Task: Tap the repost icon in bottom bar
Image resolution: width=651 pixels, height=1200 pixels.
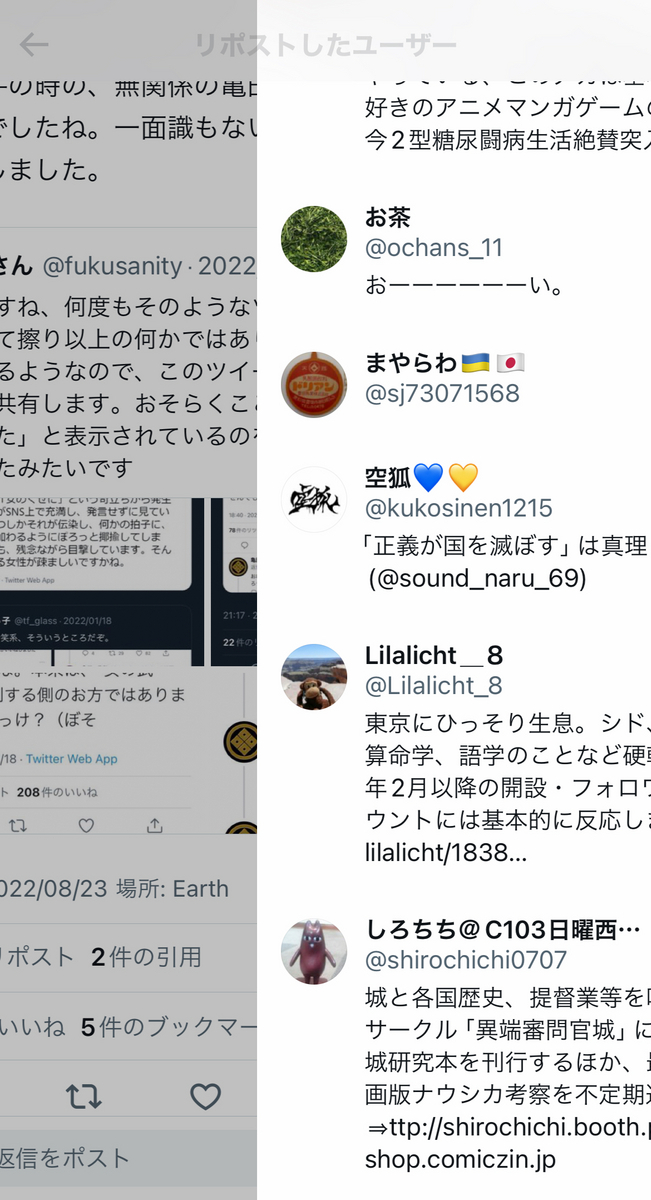Action: (x=83, y=1097)
